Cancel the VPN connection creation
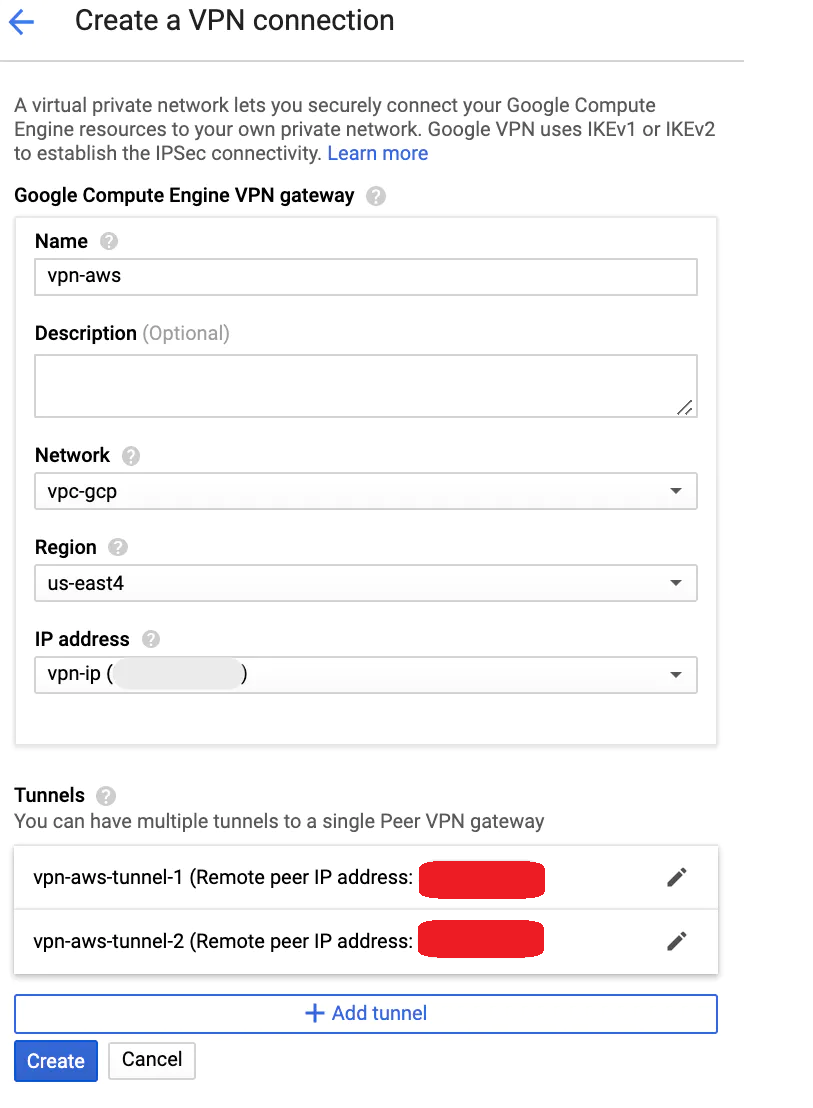This screenshot has height=1108, width=813. (x=151, y=1061)
